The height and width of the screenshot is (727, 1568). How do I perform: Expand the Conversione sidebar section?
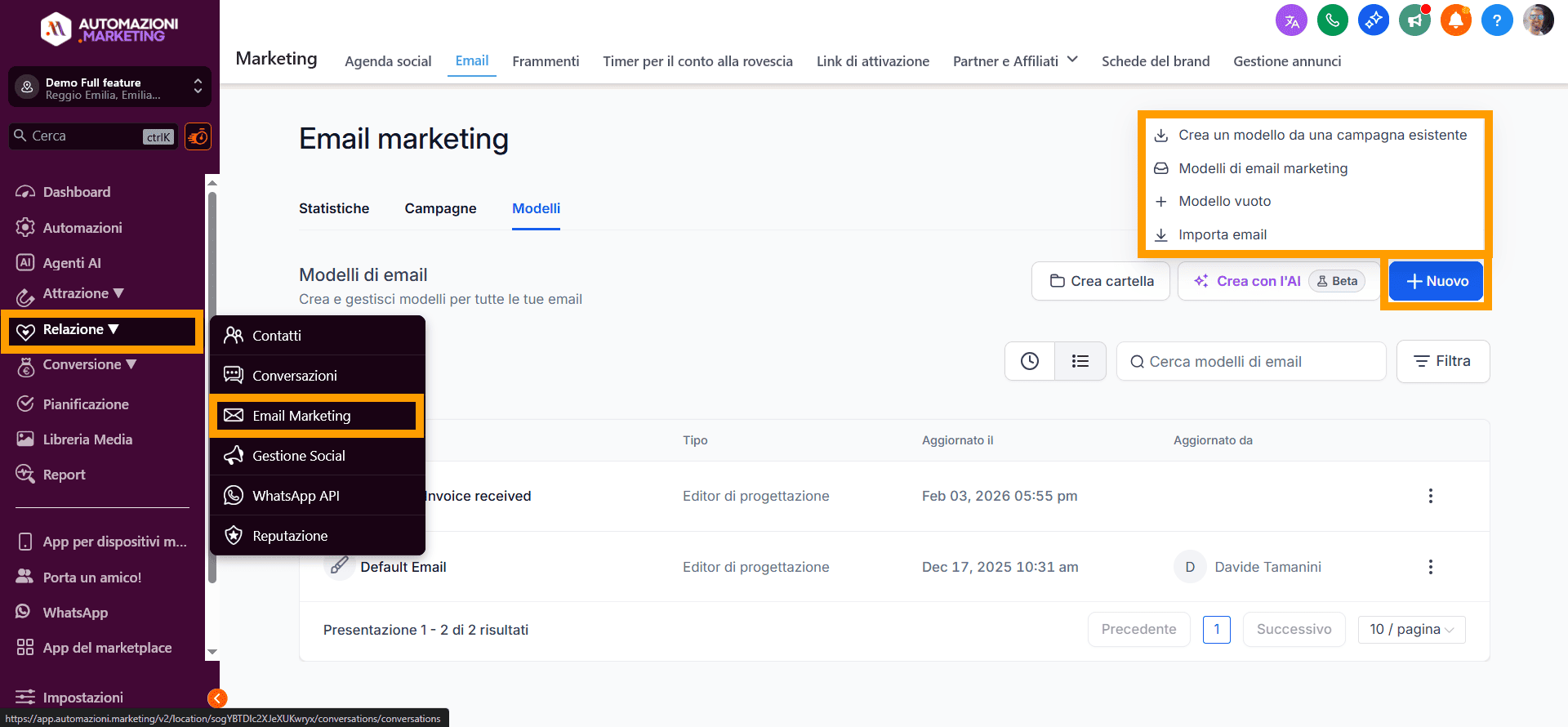pyautogui.click(x=89, y=365)
